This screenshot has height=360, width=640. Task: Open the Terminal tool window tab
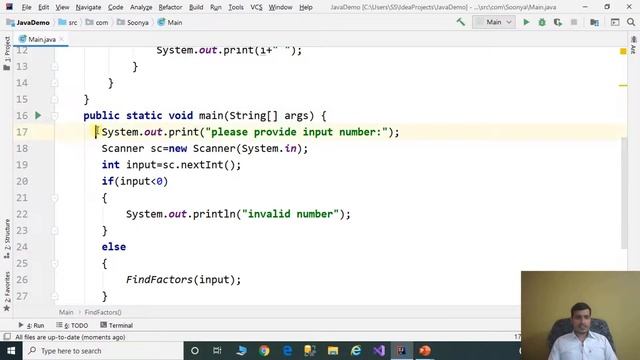117,325
